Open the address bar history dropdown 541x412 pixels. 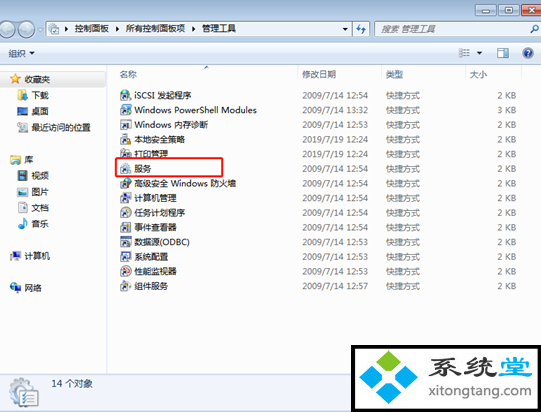point(345,29)
